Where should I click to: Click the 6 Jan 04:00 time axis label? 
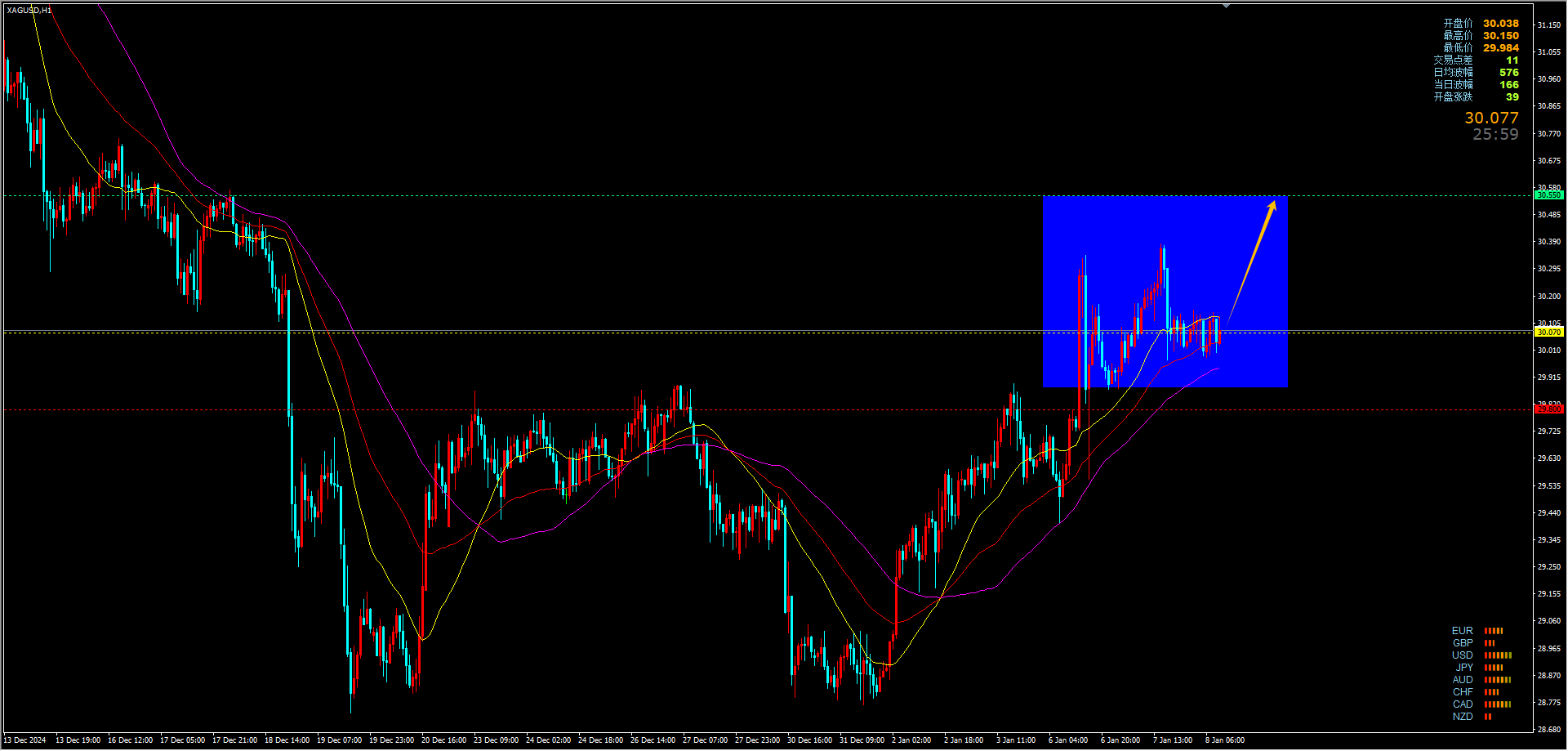point(1068,740)
